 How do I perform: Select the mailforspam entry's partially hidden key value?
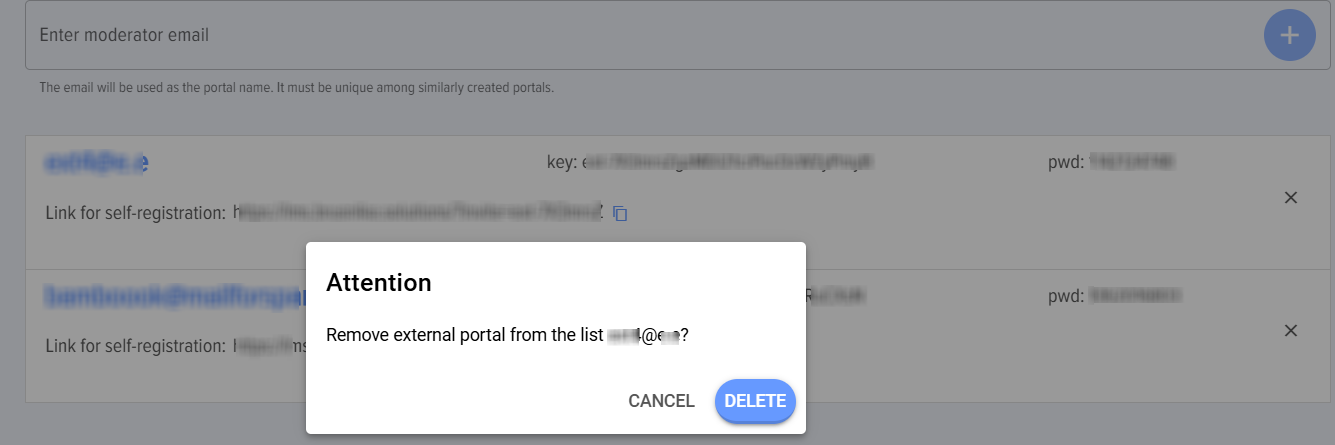click(836, 296)
